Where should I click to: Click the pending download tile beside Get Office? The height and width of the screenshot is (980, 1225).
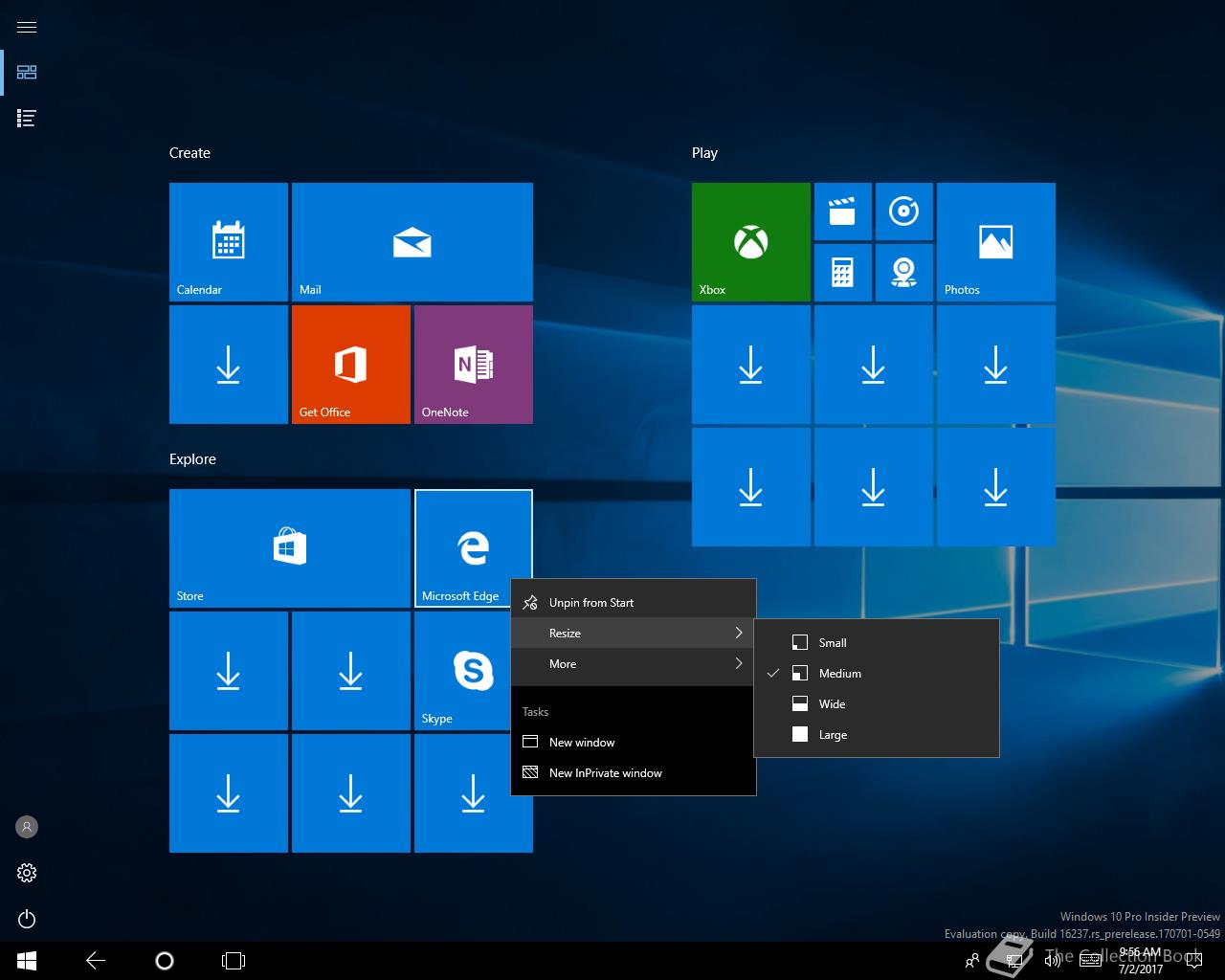229,365
